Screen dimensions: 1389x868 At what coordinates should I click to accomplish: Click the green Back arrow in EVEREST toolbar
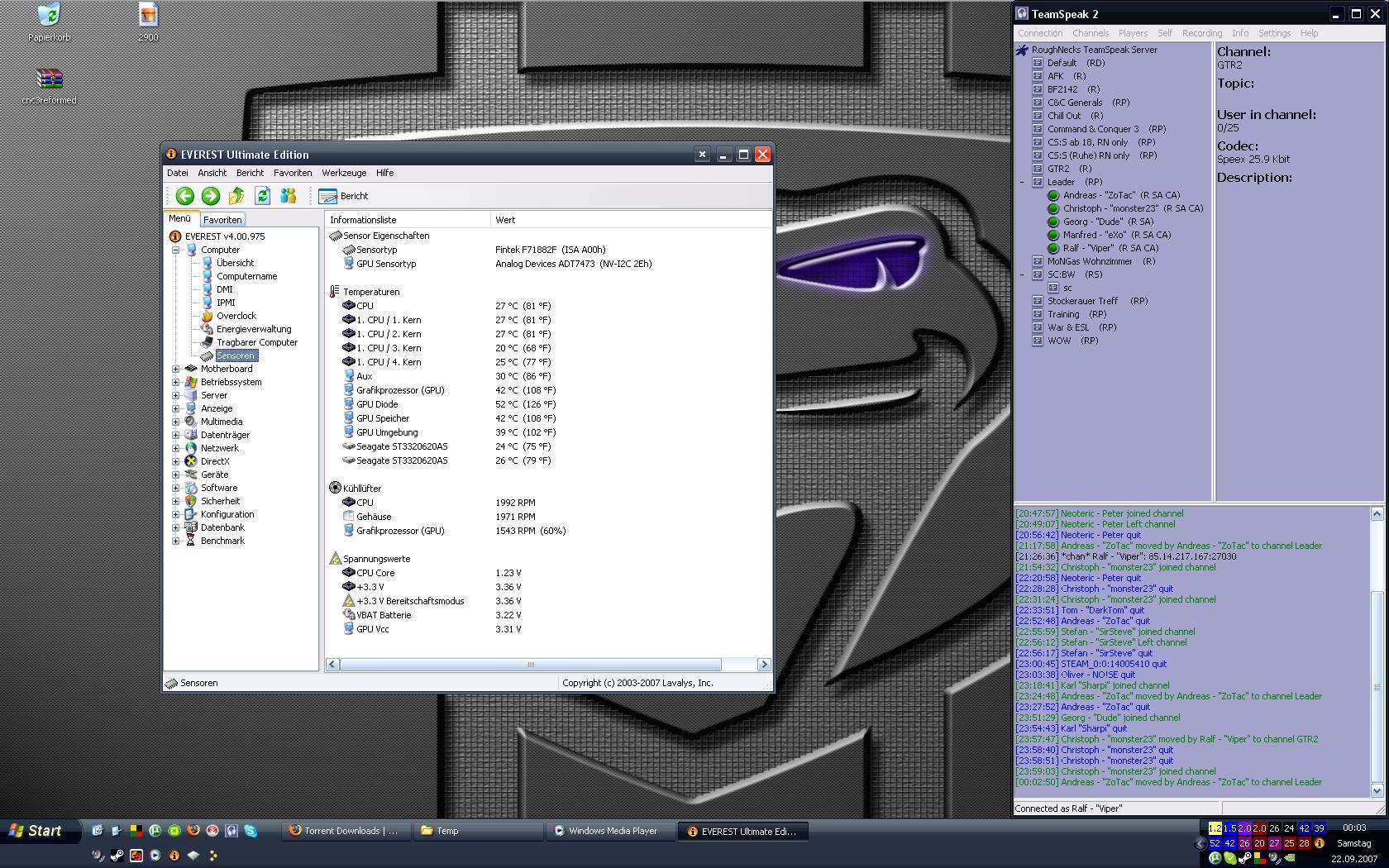pos(184,196)
